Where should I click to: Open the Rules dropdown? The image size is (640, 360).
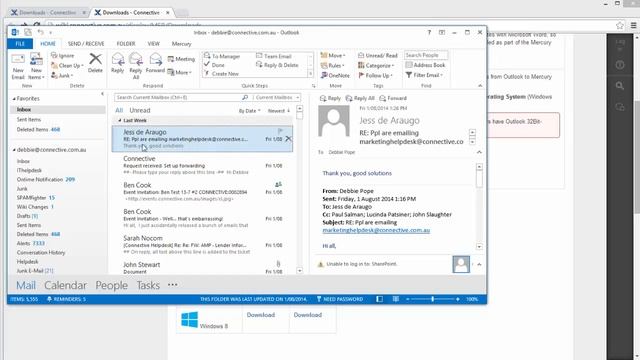point(333,65)
